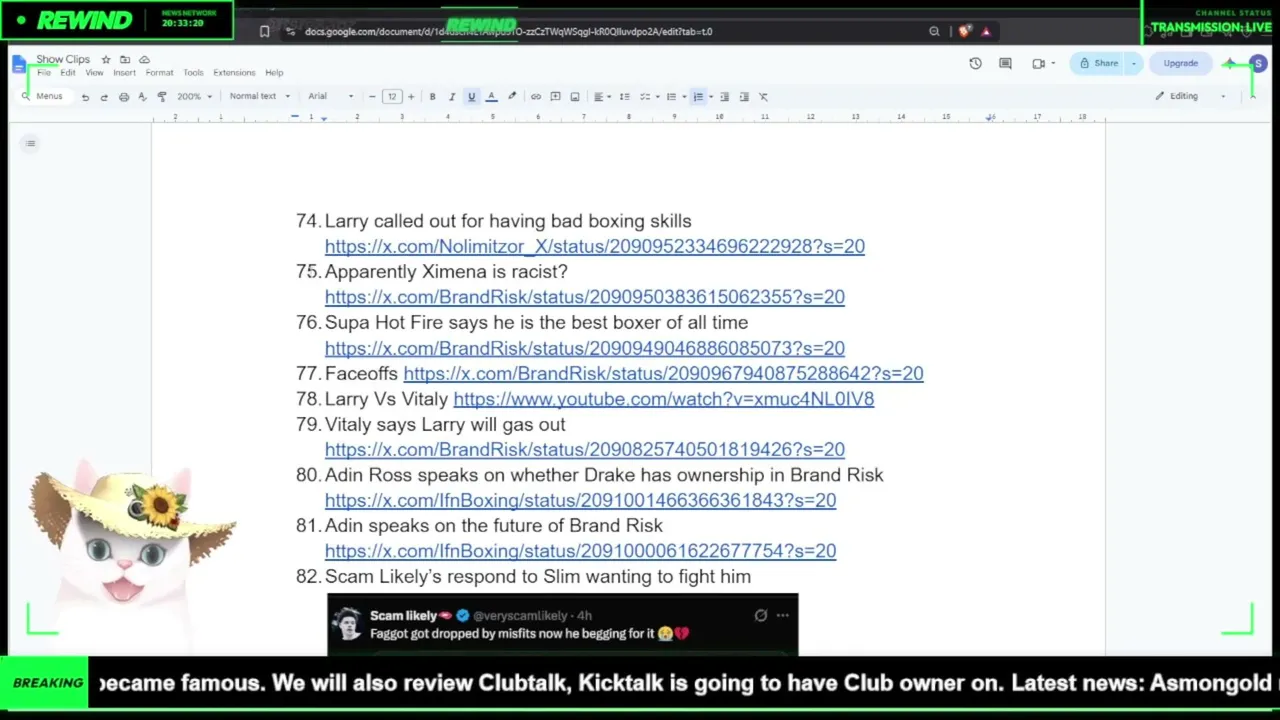Viewport: 1280px width, 720px height.
Task: Move document to folder icon
Action: pyautogui.click(x=125, y=60)
